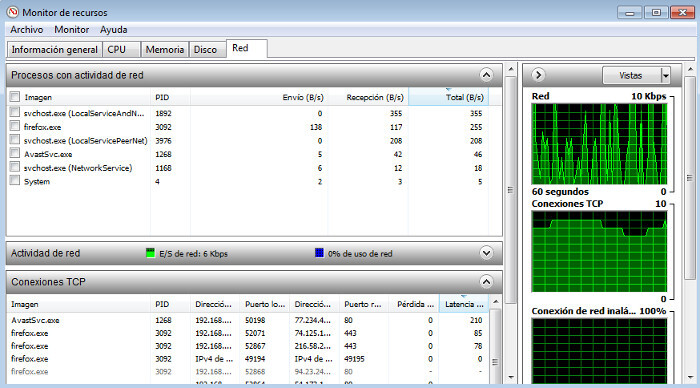Select the Red tab
This screenshot has width=700, height=388.
[x=247, y=48]
